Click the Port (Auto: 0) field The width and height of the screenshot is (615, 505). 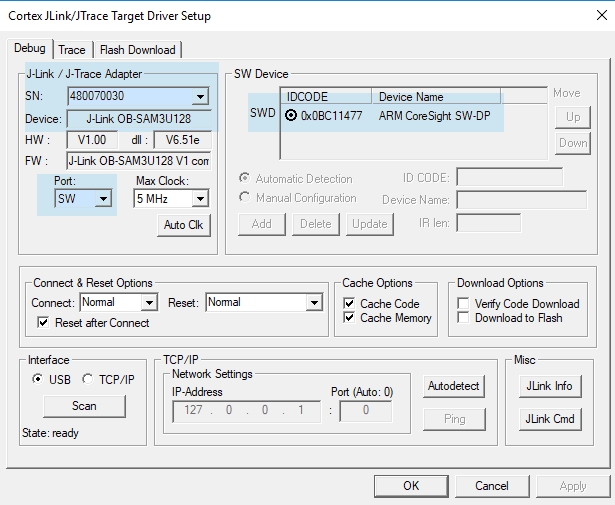(x=366, y=411)
